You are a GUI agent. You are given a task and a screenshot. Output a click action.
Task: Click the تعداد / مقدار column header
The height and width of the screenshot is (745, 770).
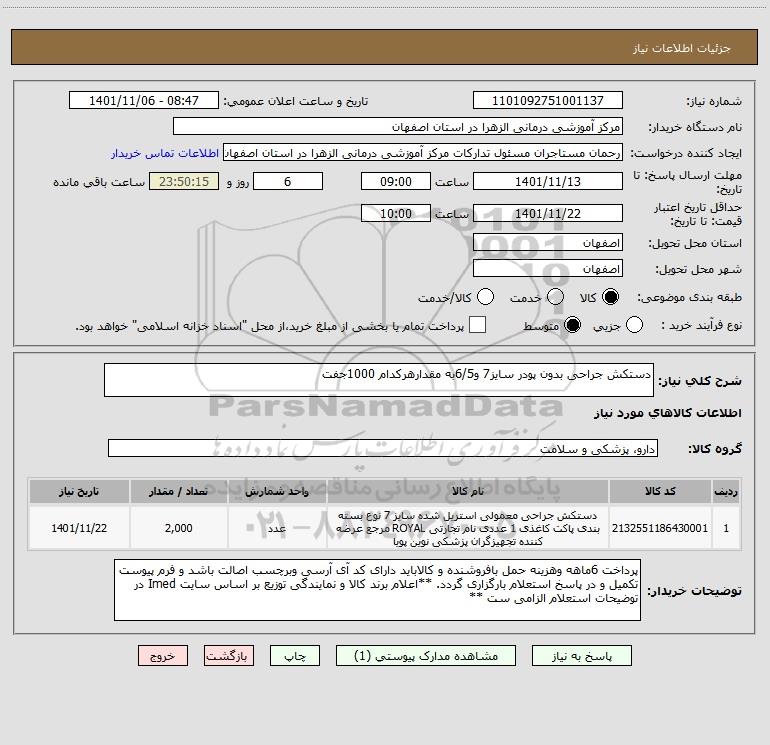click(x=179, y=492)
